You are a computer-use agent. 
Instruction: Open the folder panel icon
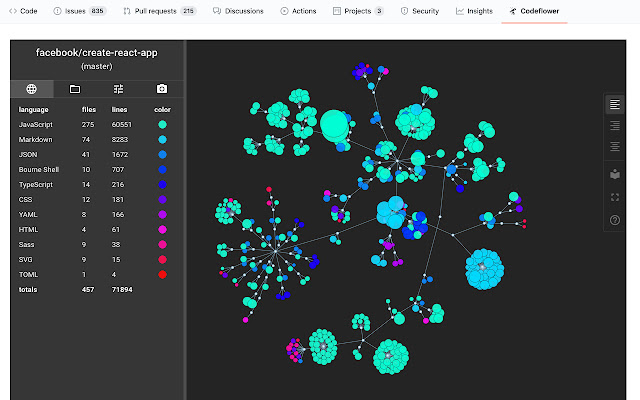coord(75,89)
